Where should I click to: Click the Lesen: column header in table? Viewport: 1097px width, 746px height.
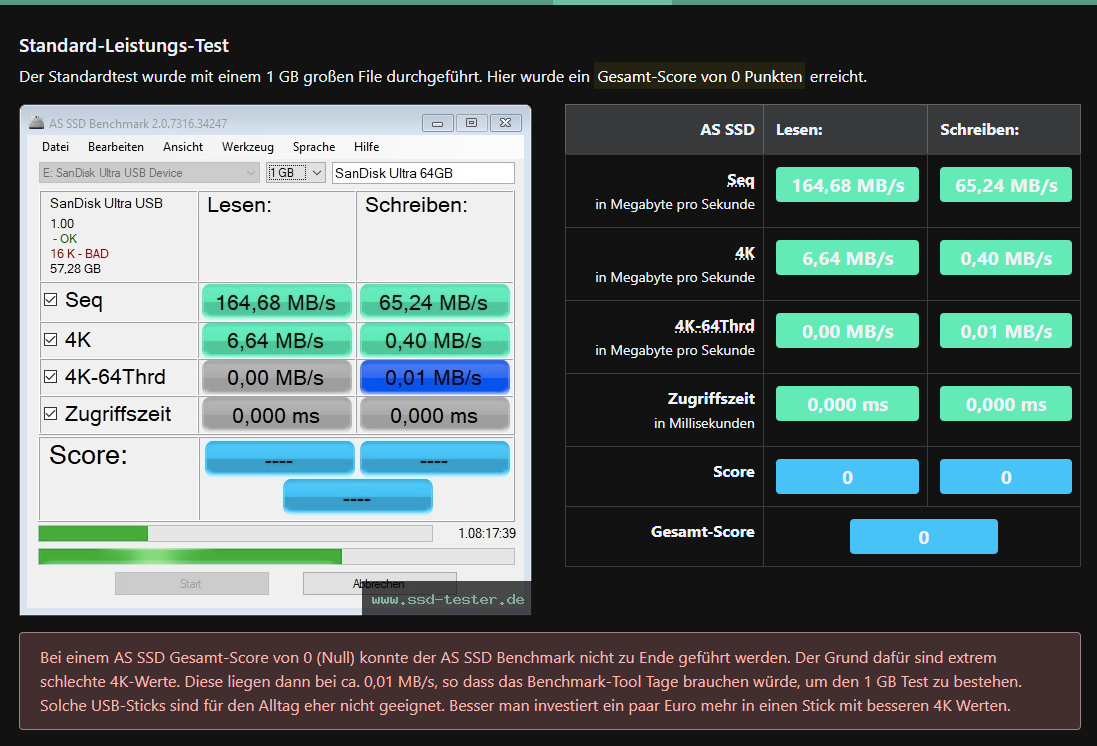pos(799,129)
